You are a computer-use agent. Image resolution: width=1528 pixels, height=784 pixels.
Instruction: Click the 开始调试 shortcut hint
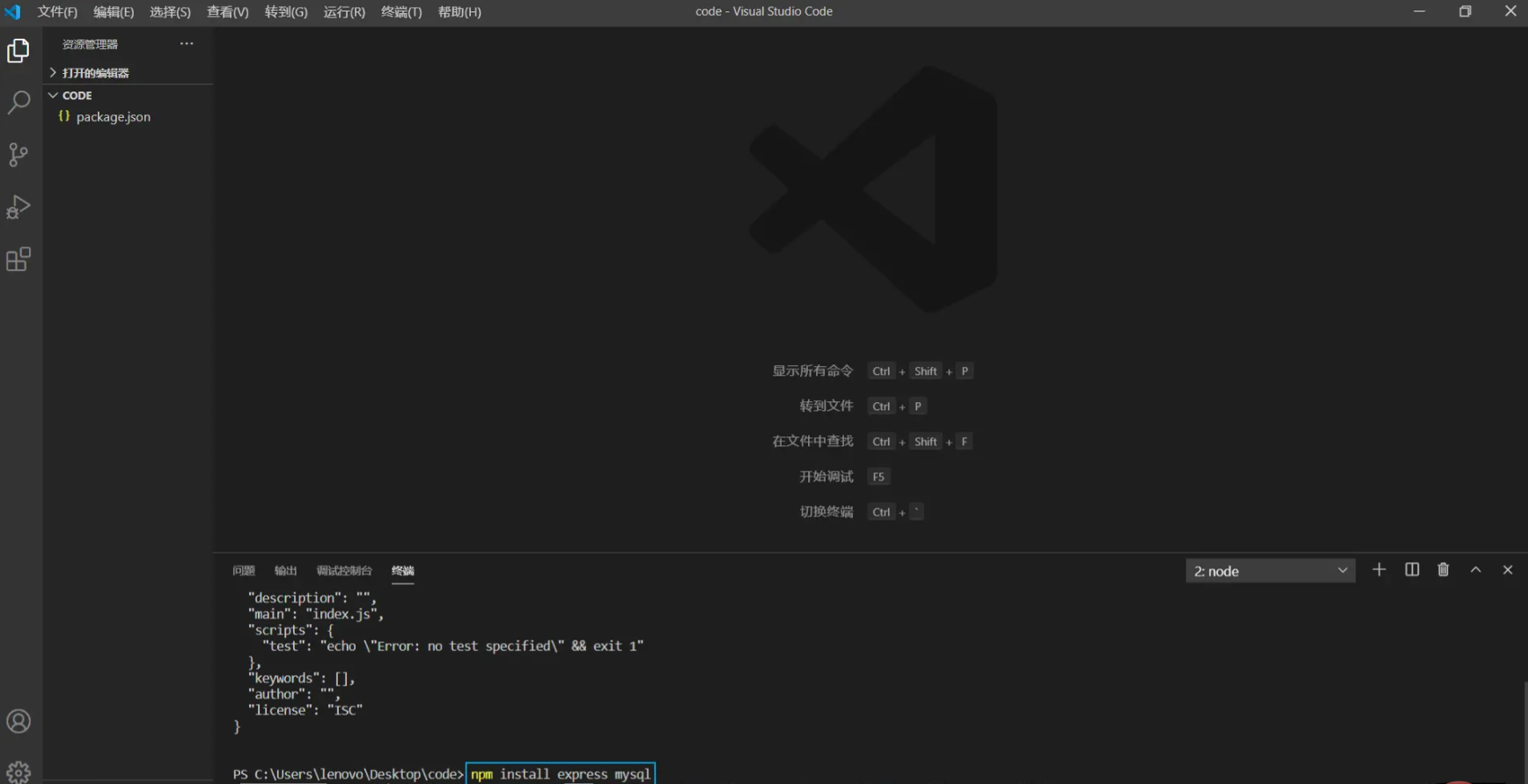click(826, 476)
